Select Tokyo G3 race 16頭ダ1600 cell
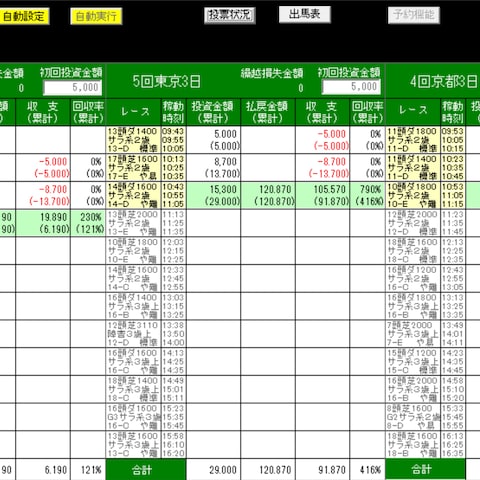The image size is (480, 480). [x=133, y=417]
